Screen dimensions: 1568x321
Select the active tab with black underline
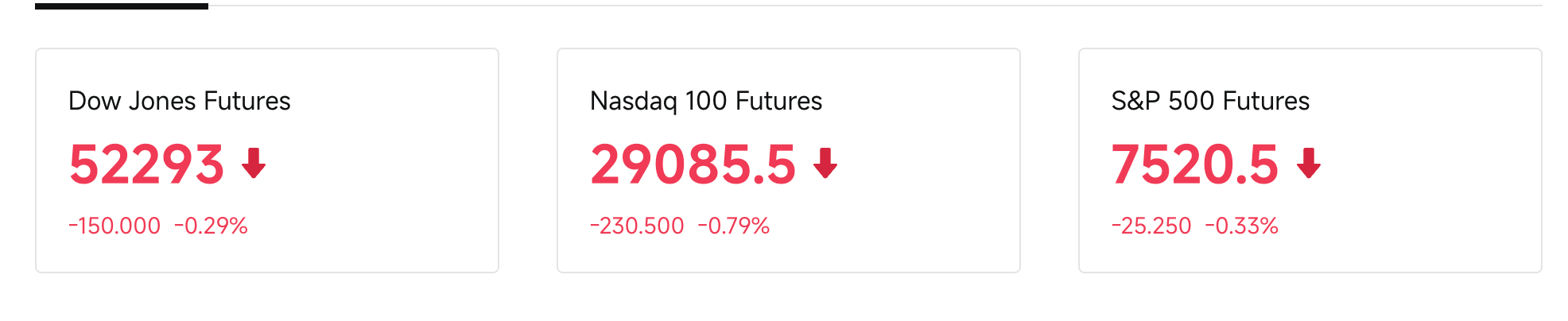coord(122,6)
